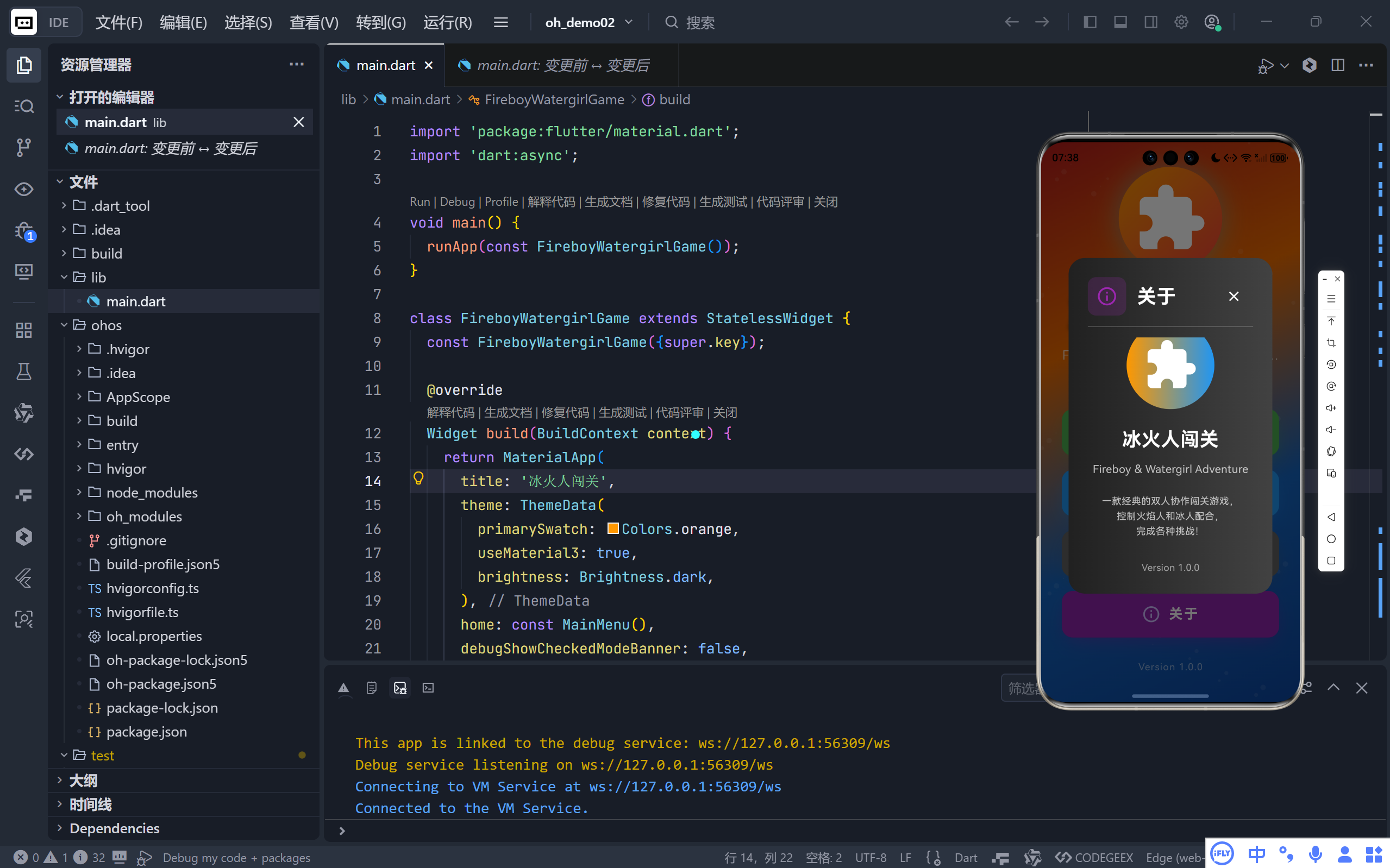Click the split editor icon

[x=1337, y=65]
